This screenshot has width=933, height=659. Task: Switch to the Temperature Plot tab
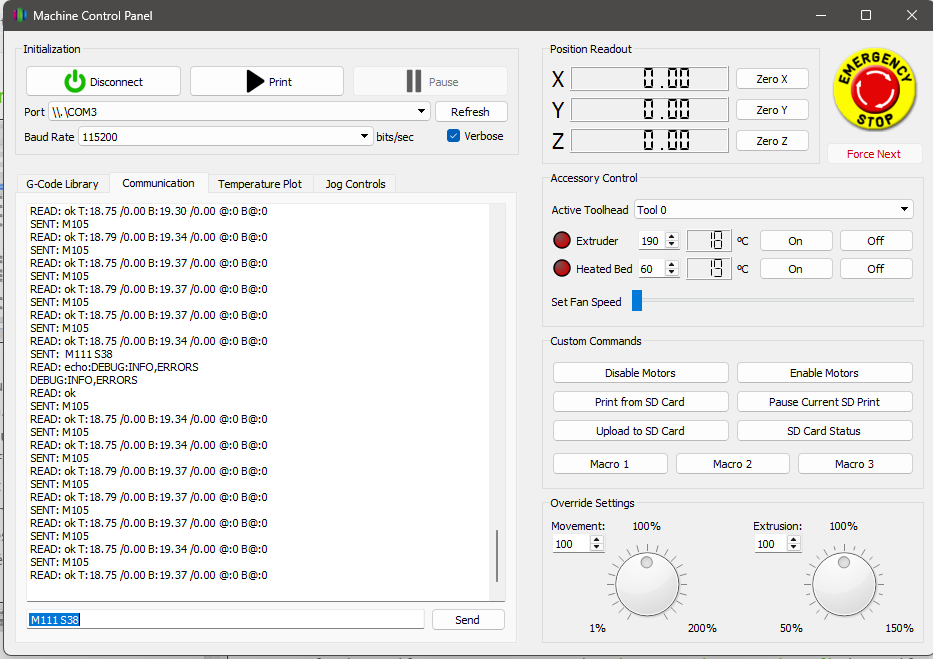[x=259, y=184]
